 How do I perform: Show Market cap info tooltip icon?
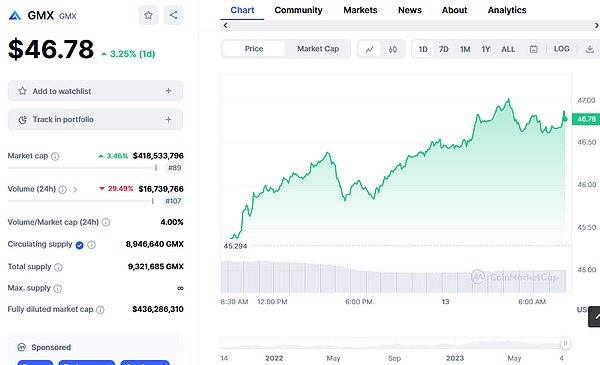55,156
